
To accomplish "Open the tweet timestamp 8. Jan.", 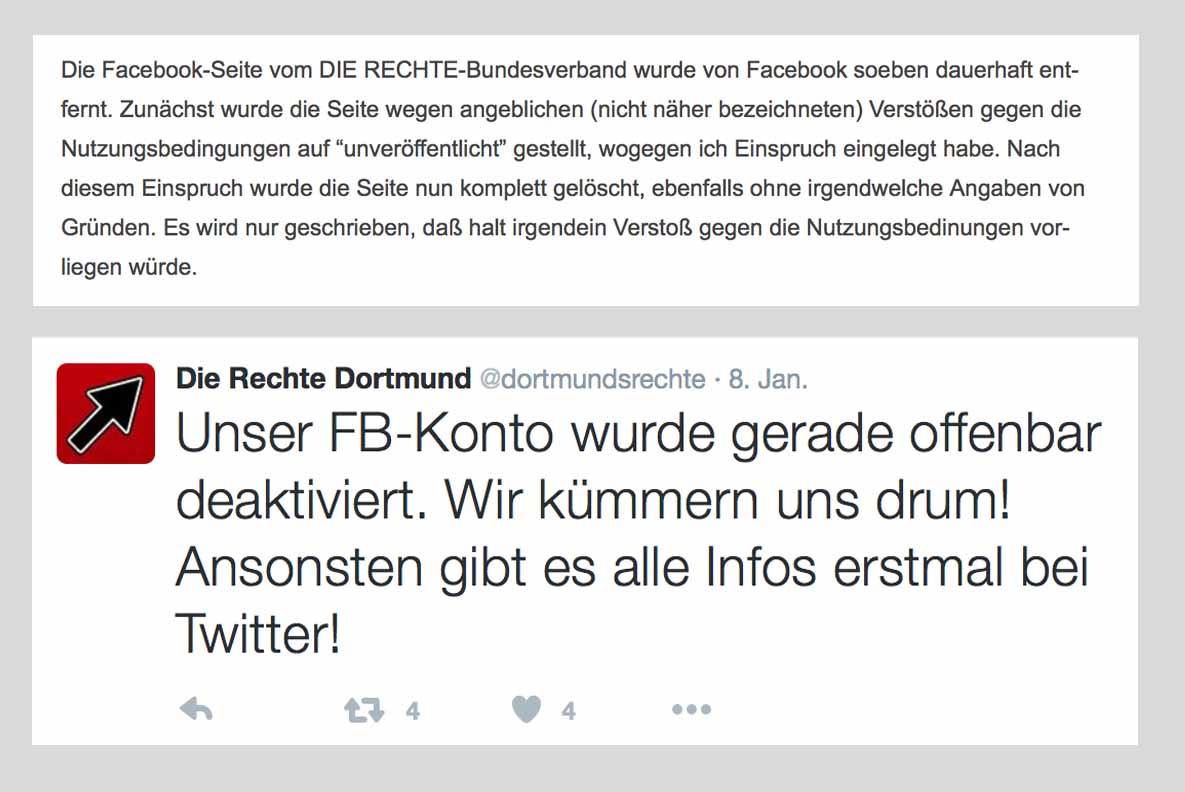I will 768,379.
